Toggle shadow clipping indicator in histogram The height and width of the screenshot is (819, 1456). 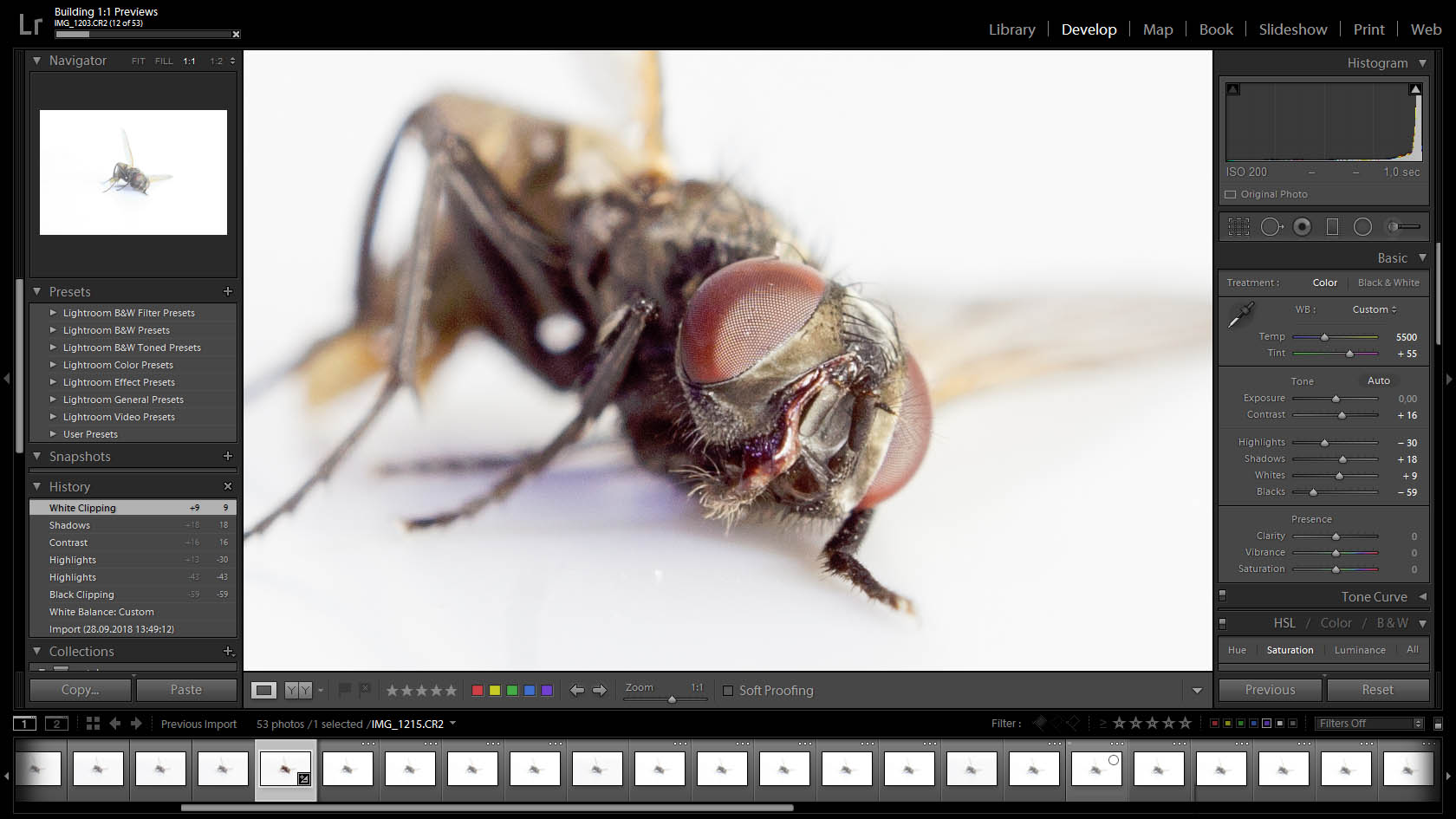(1233, 89)
